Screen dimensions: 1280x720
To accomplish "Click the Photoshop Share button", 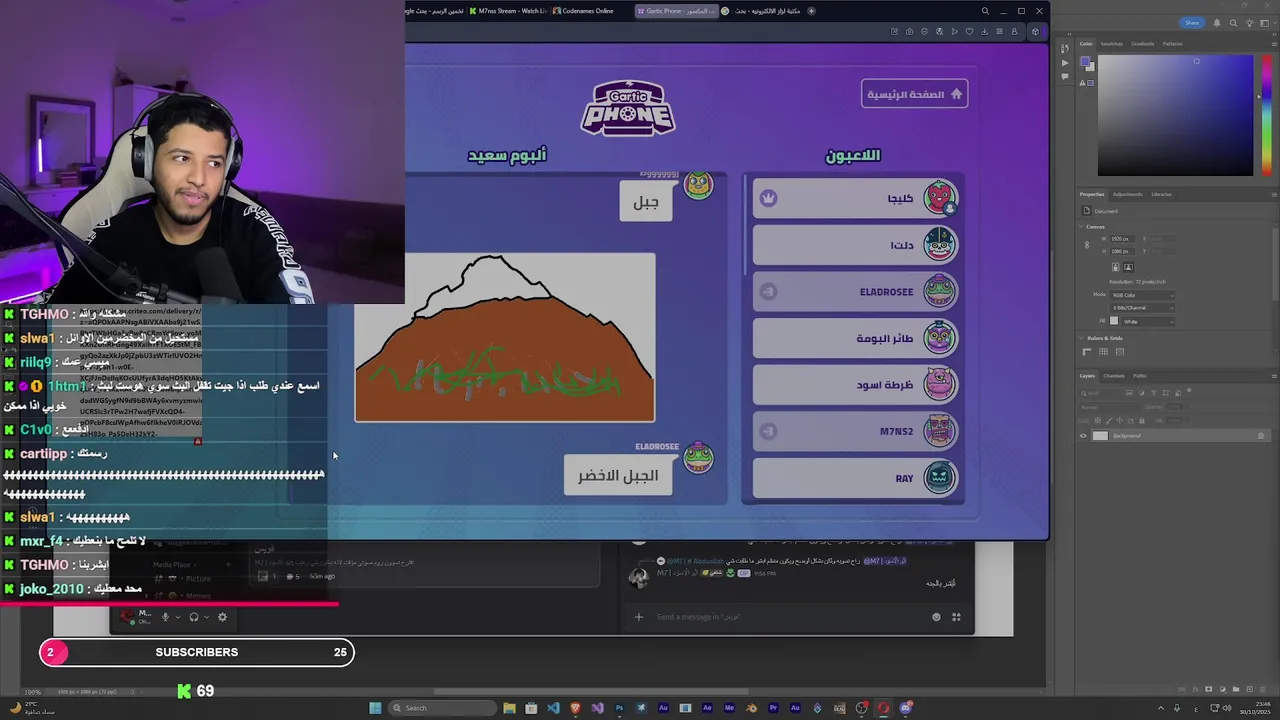I will click(x=1192, y=23).
